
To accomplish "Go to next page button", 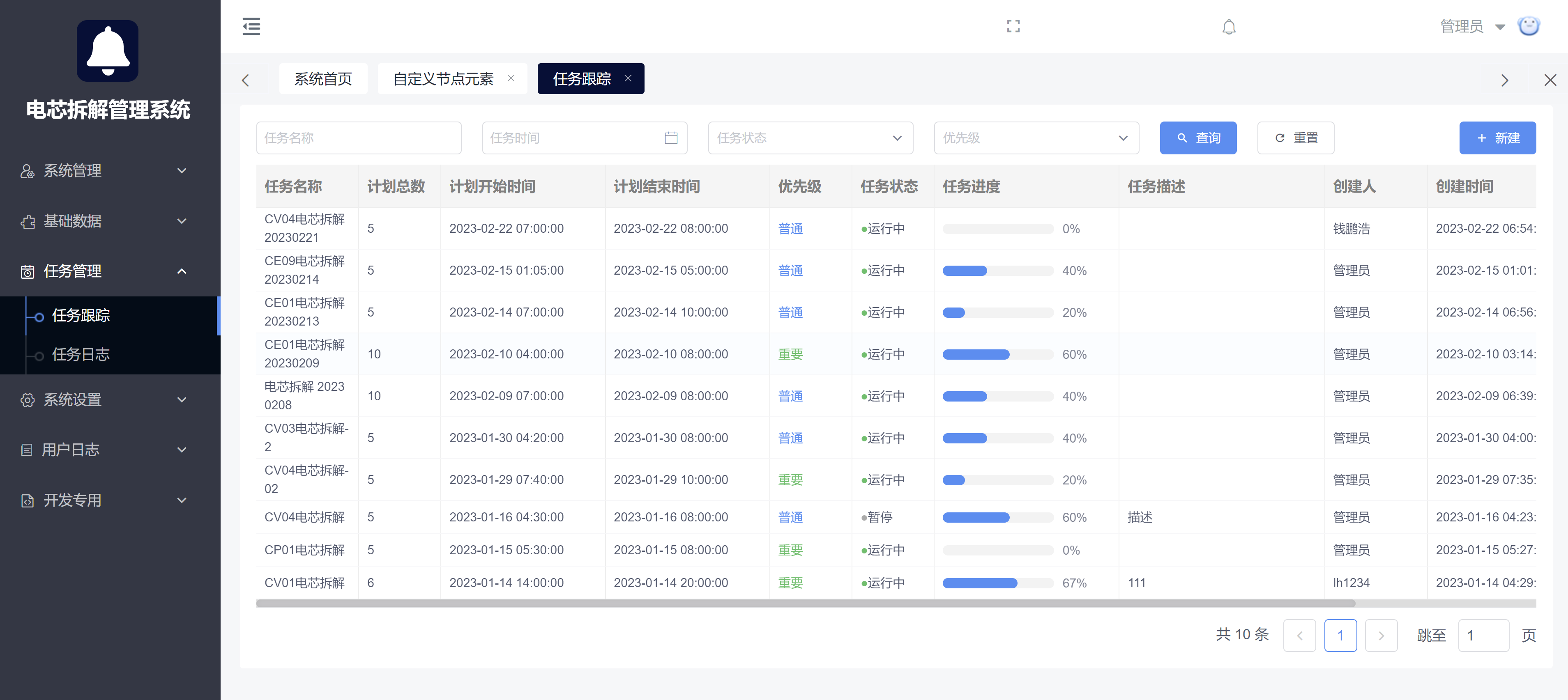I will (1381, 636).
